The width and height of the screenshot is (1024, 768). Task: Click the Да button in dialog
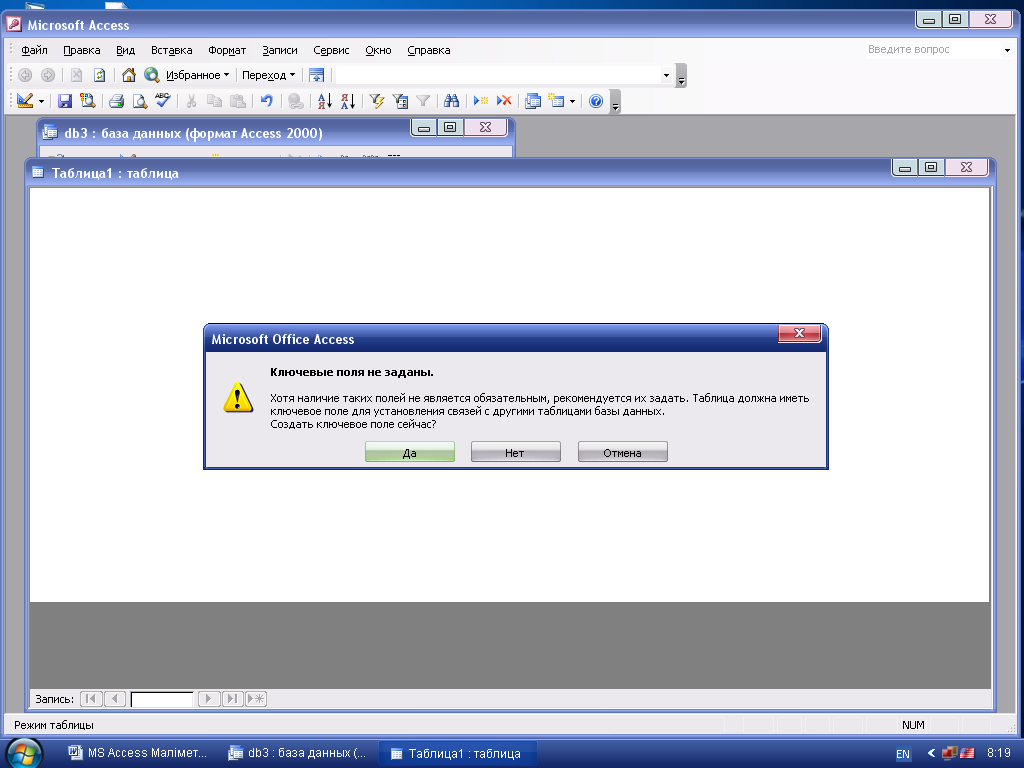409,452
